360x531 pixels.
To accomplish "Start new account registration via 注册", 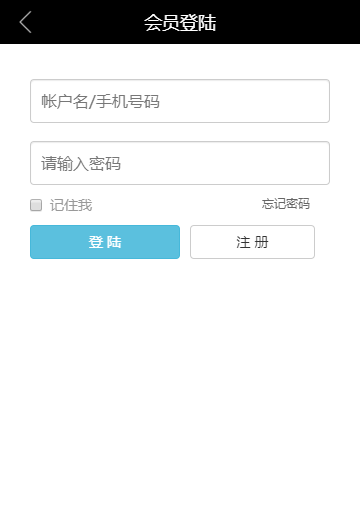I will (x=252, y=242).
